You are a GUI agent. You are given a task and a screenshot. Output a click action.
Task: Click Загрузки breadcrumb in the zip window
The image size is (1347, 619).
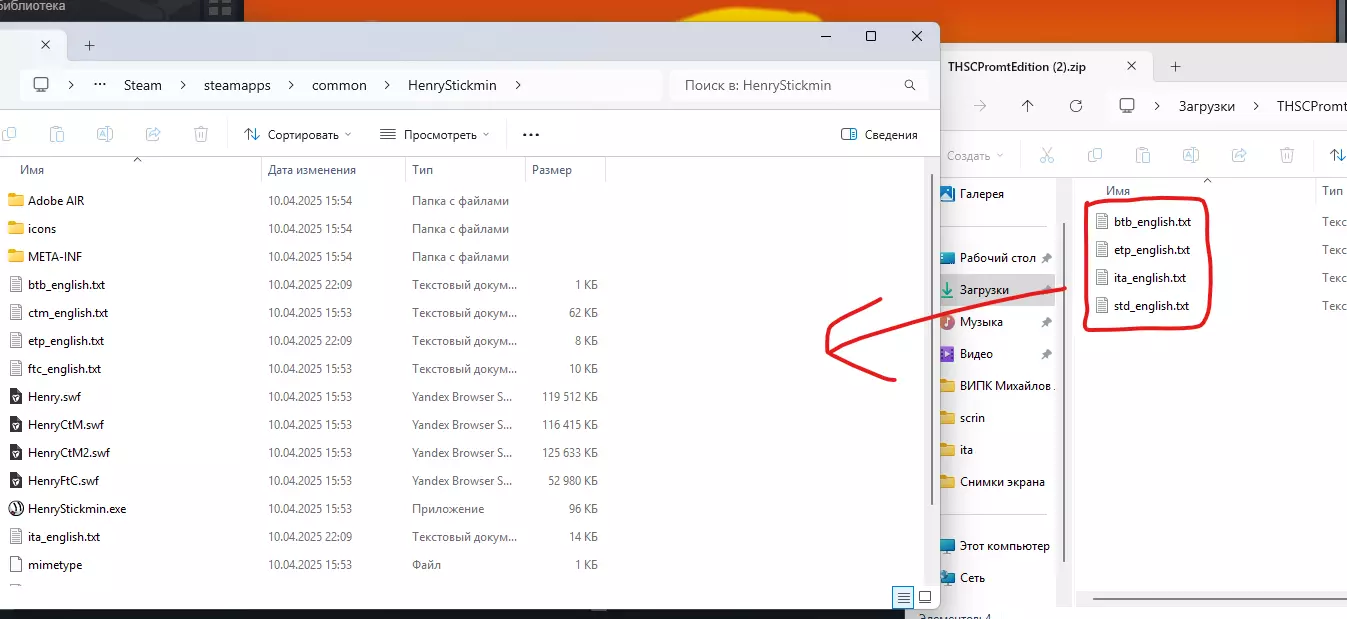(1208, 106)
